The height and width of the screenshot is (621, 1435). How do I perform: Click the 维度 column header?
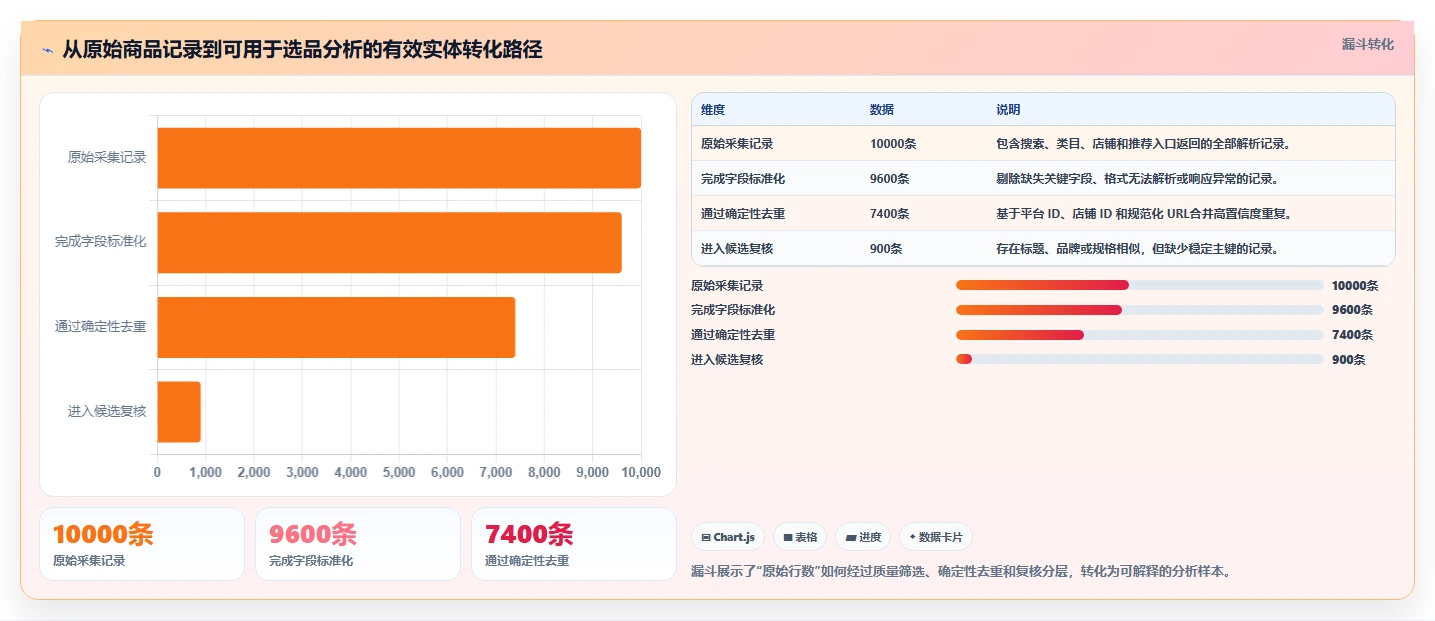pyautogui.click(x=713, y=109)
